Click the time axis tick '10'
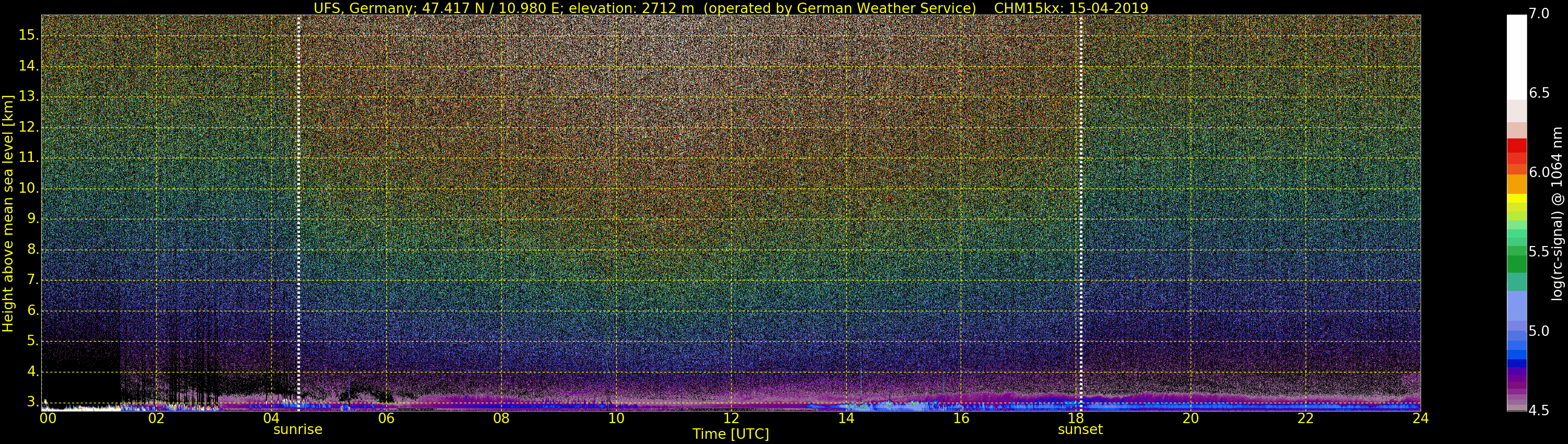This screenshot has height=444, width=1568. pos(616,418)
